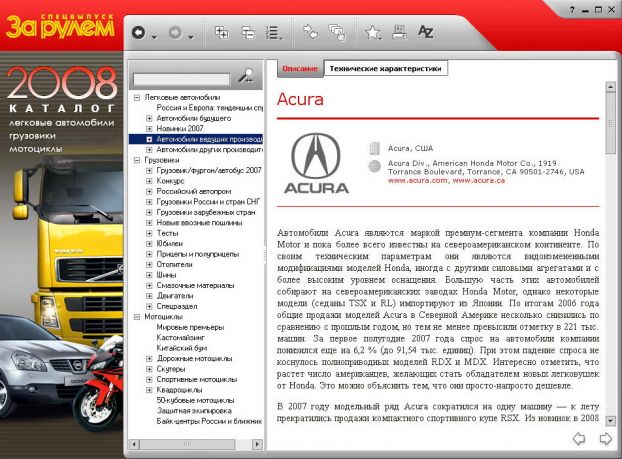Click the За рулем logo
The width and height of the screenshot is (622, 459).
[60, 27]
